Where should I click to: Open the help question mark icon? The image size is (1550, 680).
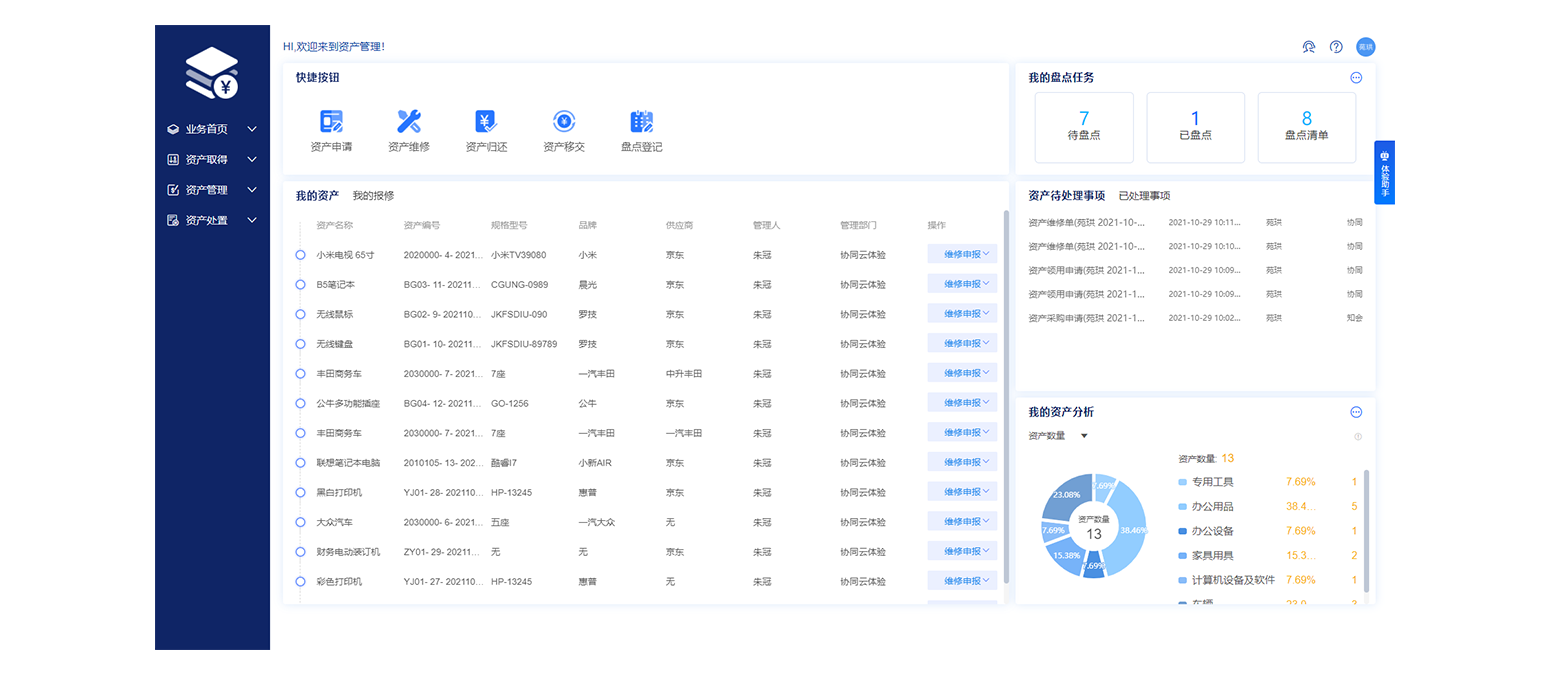click(x=1336, y=47)
